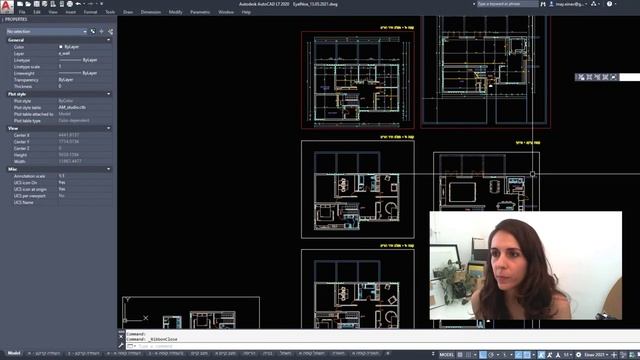Open the Insert menu
Viewport: 640px width, 360px height.
71,12
